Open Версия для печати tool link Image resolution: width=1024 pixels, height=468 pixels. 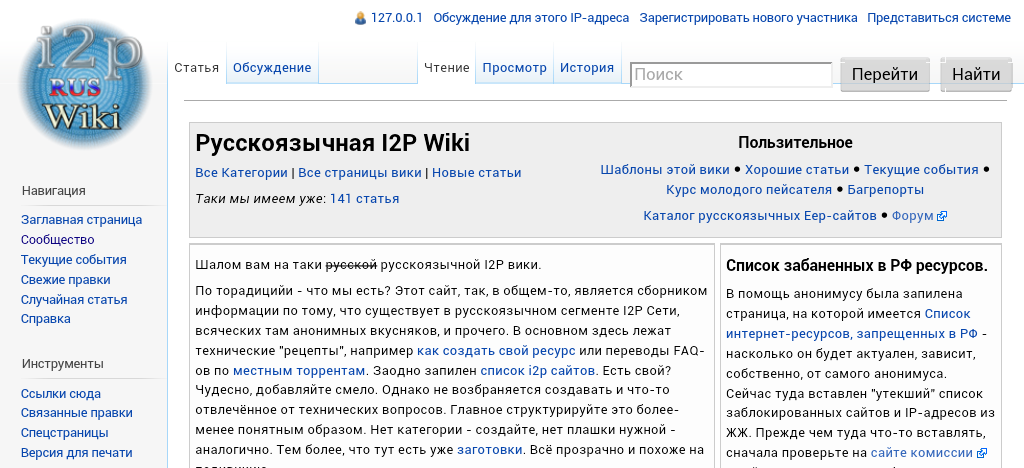[x=76, y=453]
